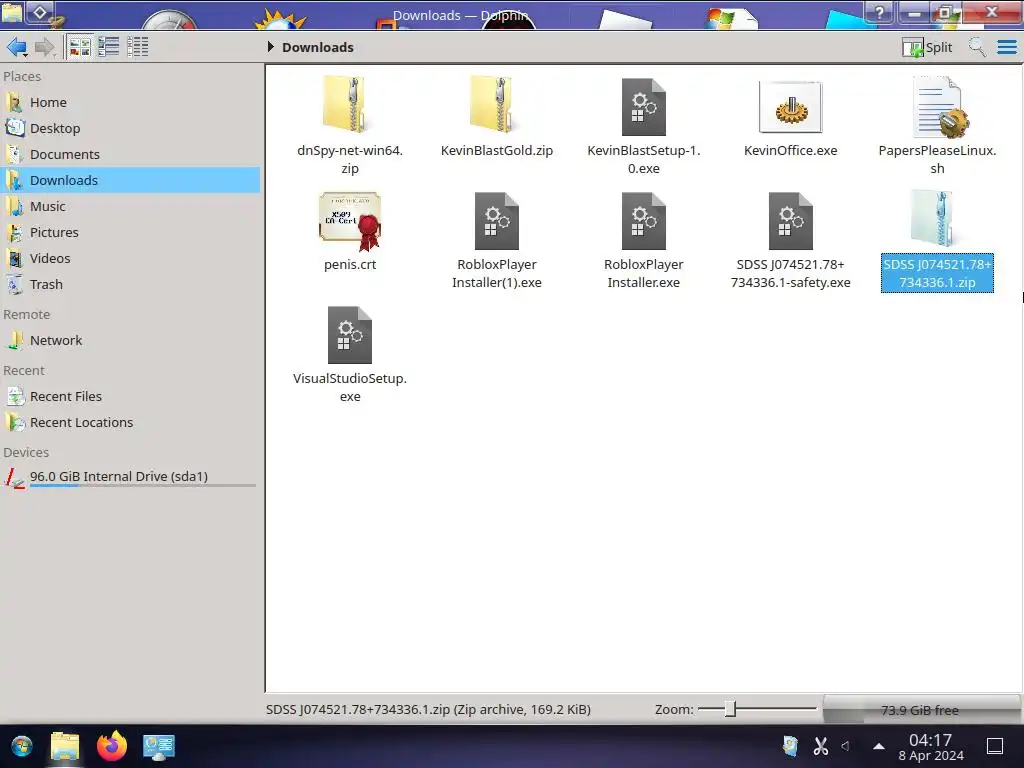
Task: Select SDSS J074521.78+734336.1-safety.exe icon
Action: 790,221
